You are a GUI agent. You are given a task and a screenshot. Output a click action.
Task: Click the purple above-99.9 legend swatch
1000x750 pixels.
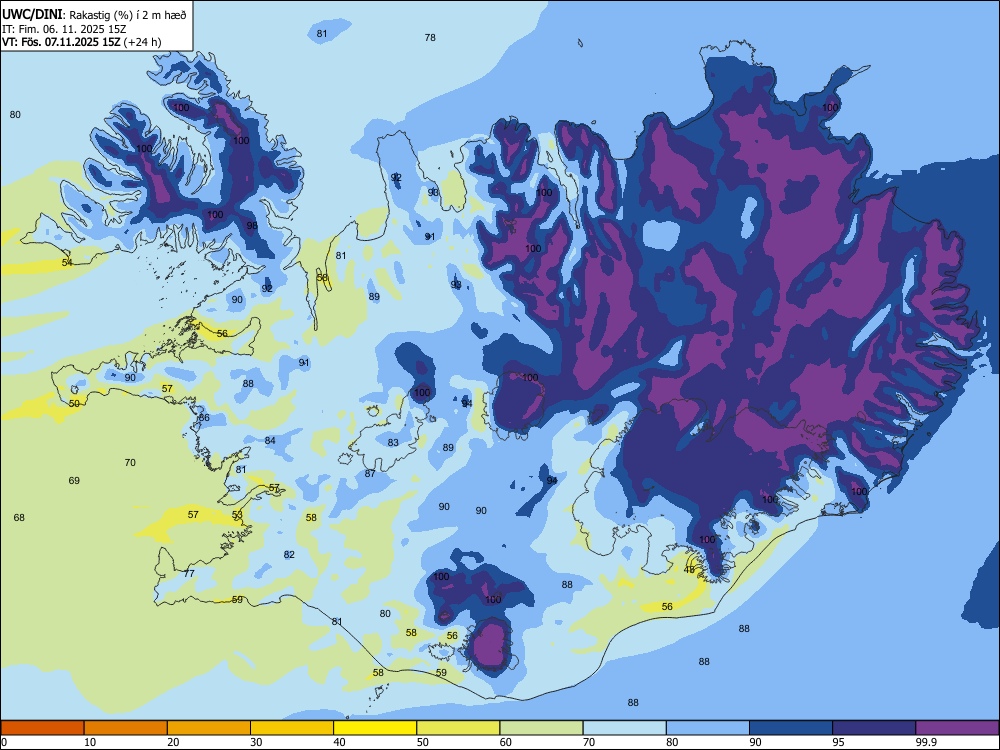pyautogui.click(x=957, y=728)
